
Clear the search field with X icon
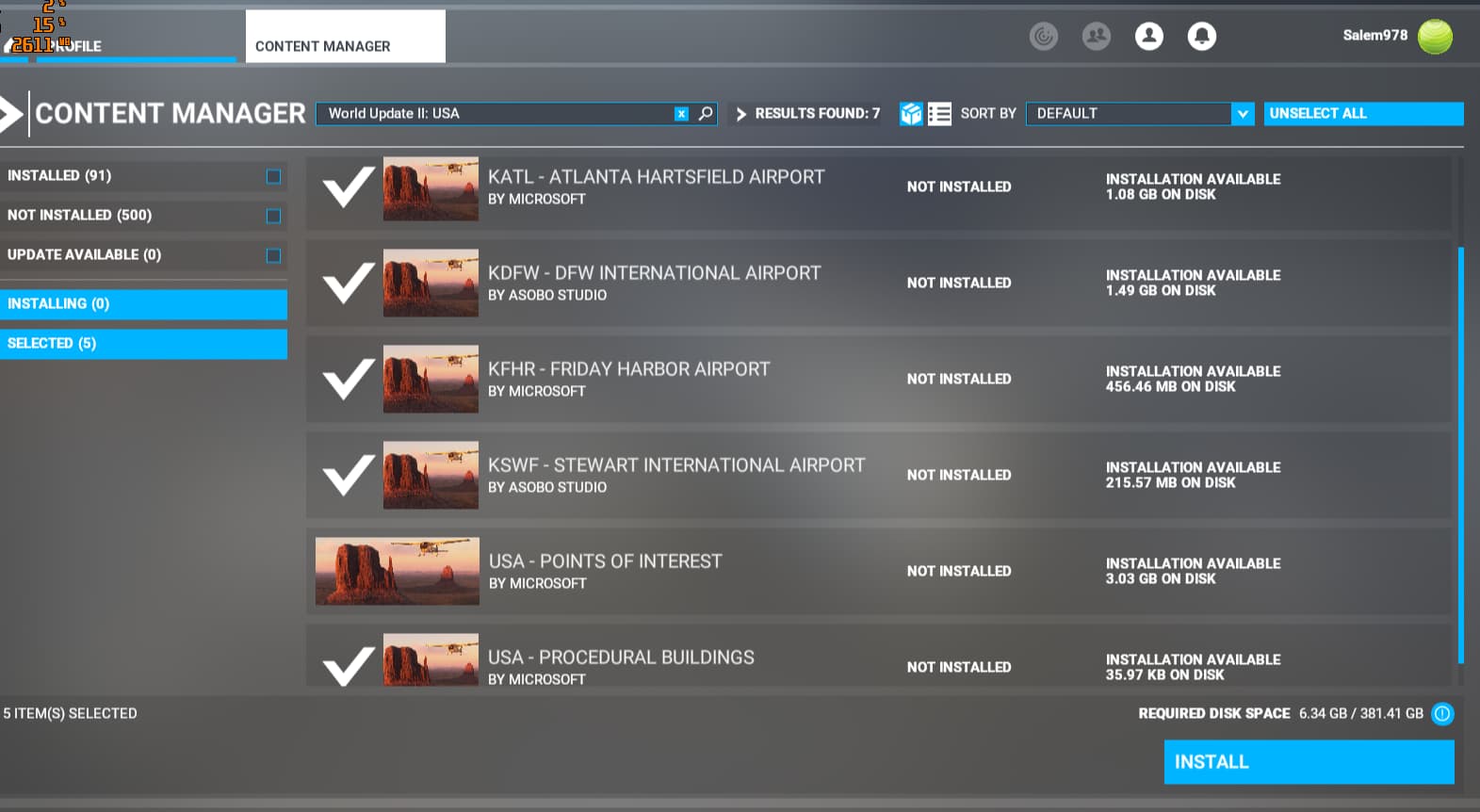681,114
